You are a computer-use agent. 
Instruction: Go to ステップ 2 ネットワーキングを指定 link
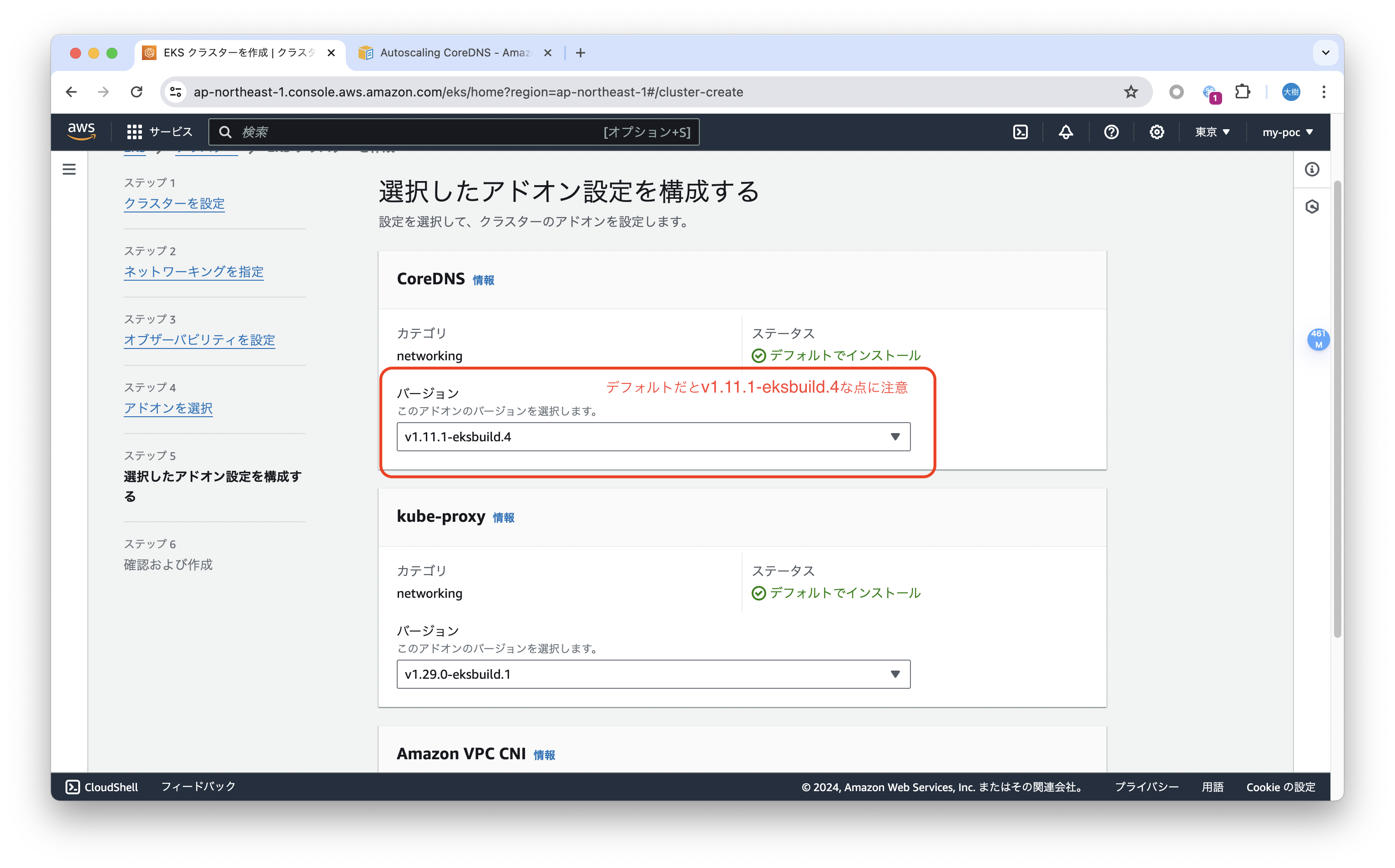click(x=193, y=272)
